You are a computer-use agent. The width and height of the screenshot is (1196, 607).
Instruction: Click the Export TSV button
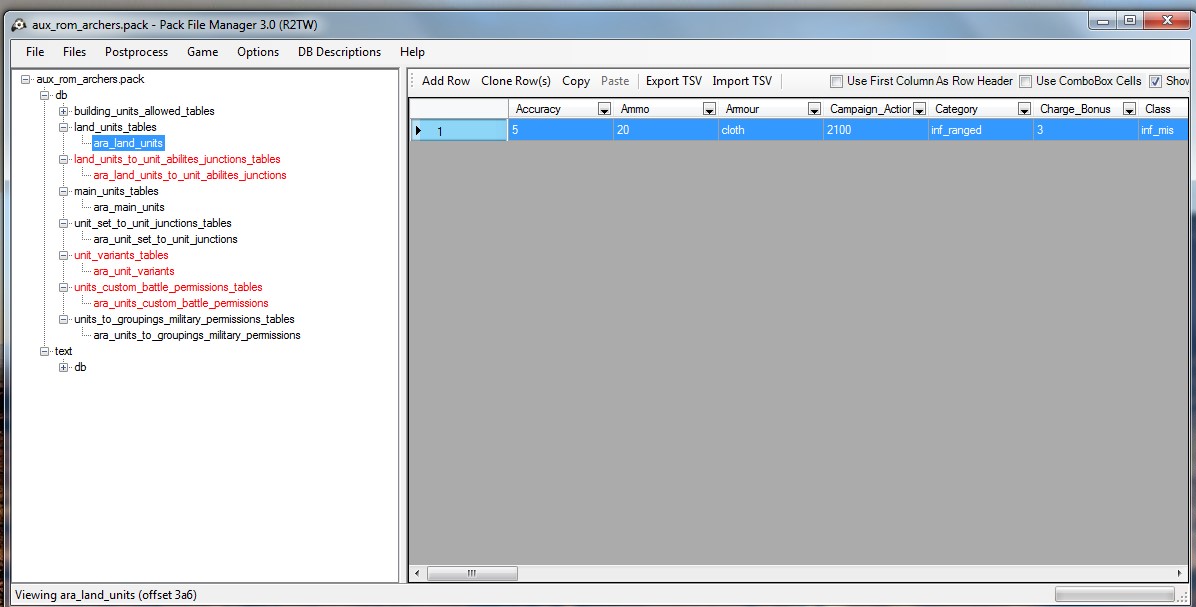[674, 81]
